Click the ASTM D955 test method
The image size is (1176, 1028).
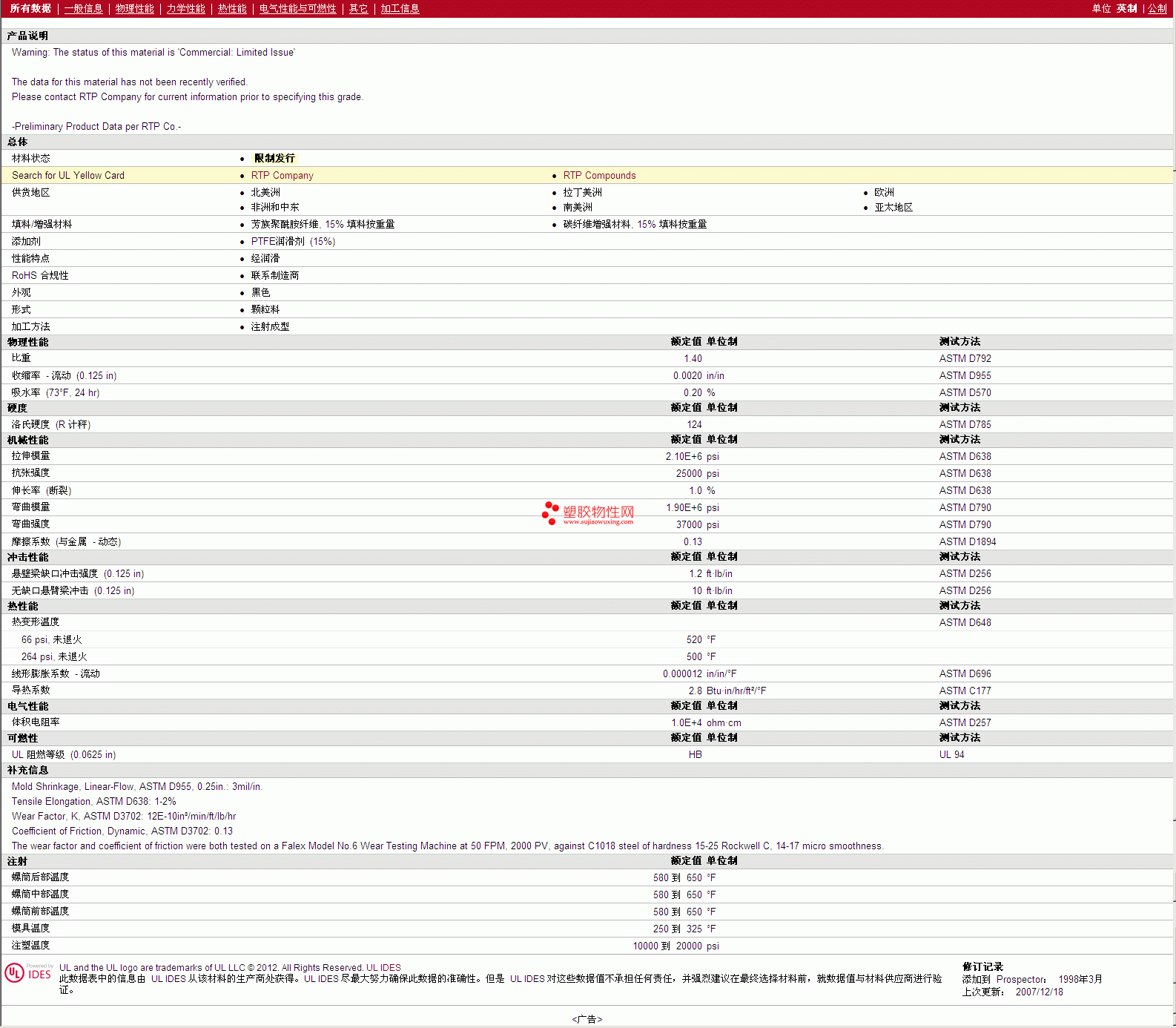pyautogui.click(x=965, y=376)
